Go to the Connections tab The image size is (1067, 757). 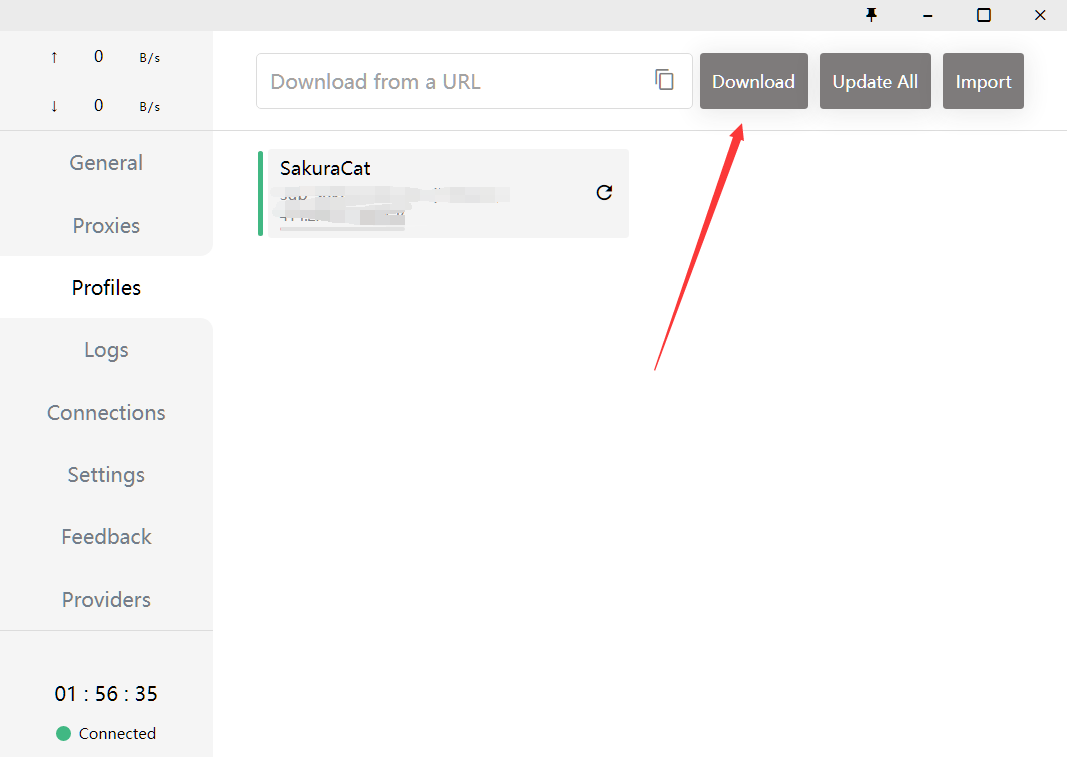point(106,413)
